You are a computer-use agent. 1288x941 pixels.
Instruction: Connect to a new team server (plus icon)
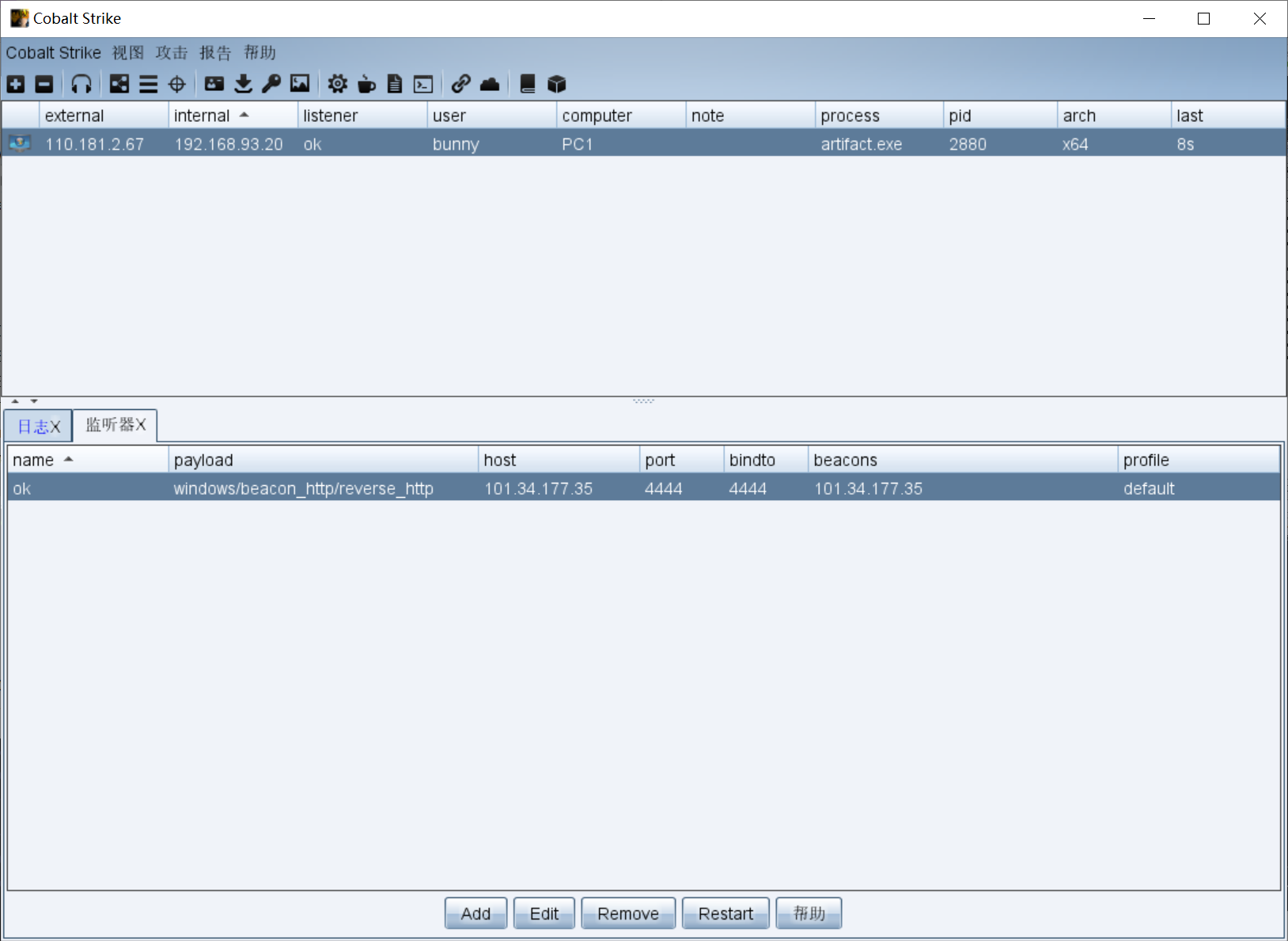tap(16, 84)
